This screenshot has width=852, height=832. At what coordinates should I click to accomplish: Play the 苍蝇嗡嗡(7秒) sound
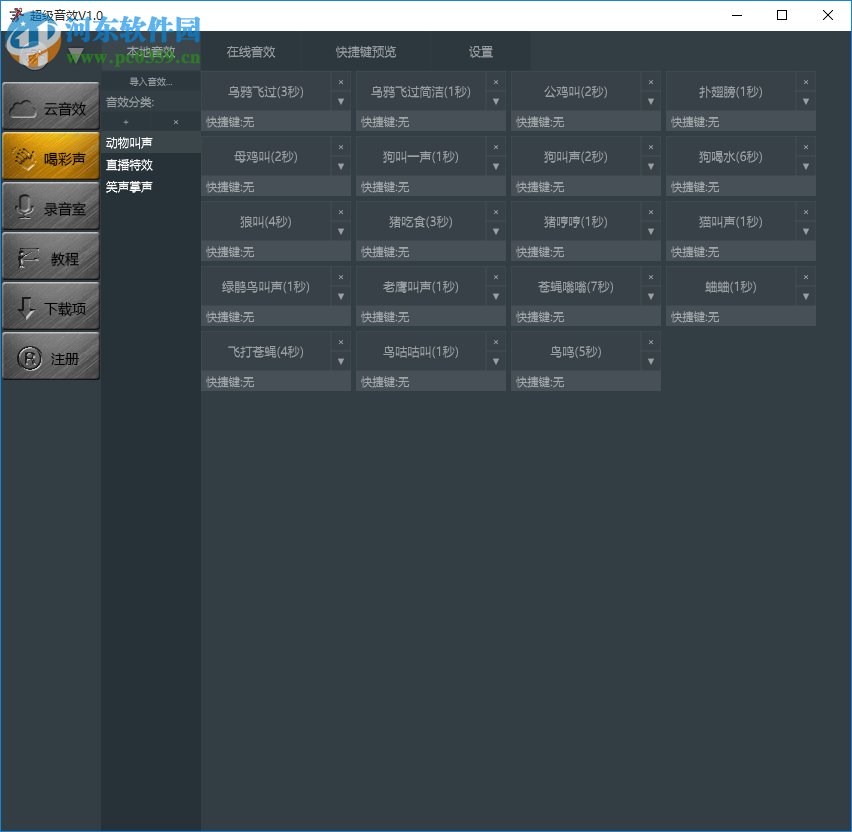tap(575, 286)
